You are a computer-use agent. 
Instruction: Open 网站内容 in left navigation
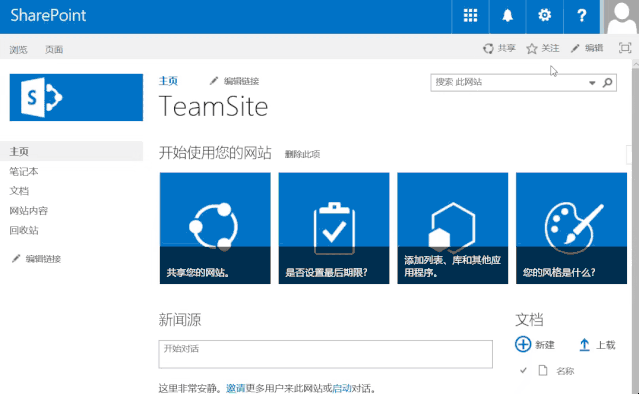pyautogui.click(x=29, y=211)
